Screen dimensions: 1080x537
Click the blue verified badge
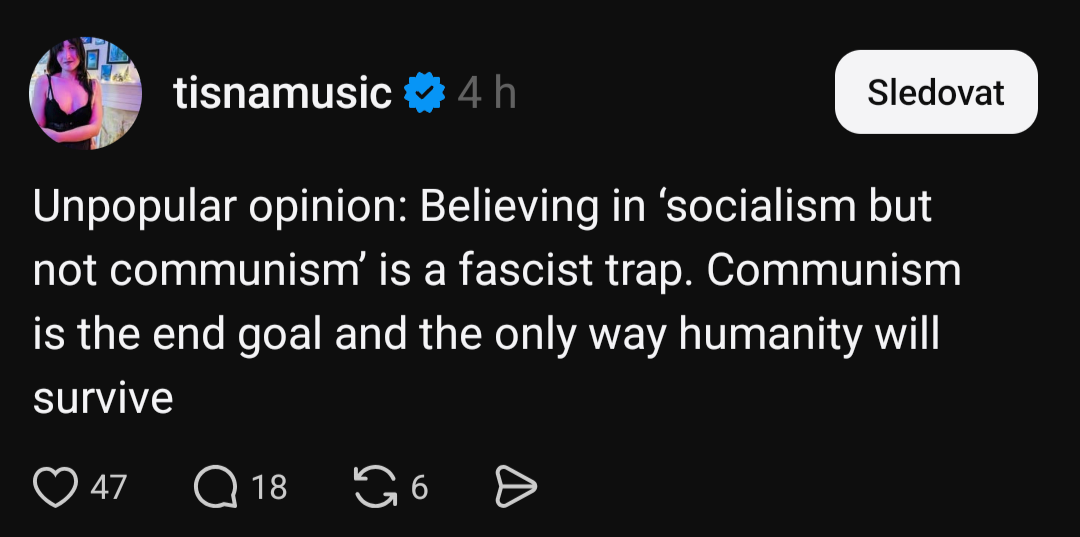[424, 93]
